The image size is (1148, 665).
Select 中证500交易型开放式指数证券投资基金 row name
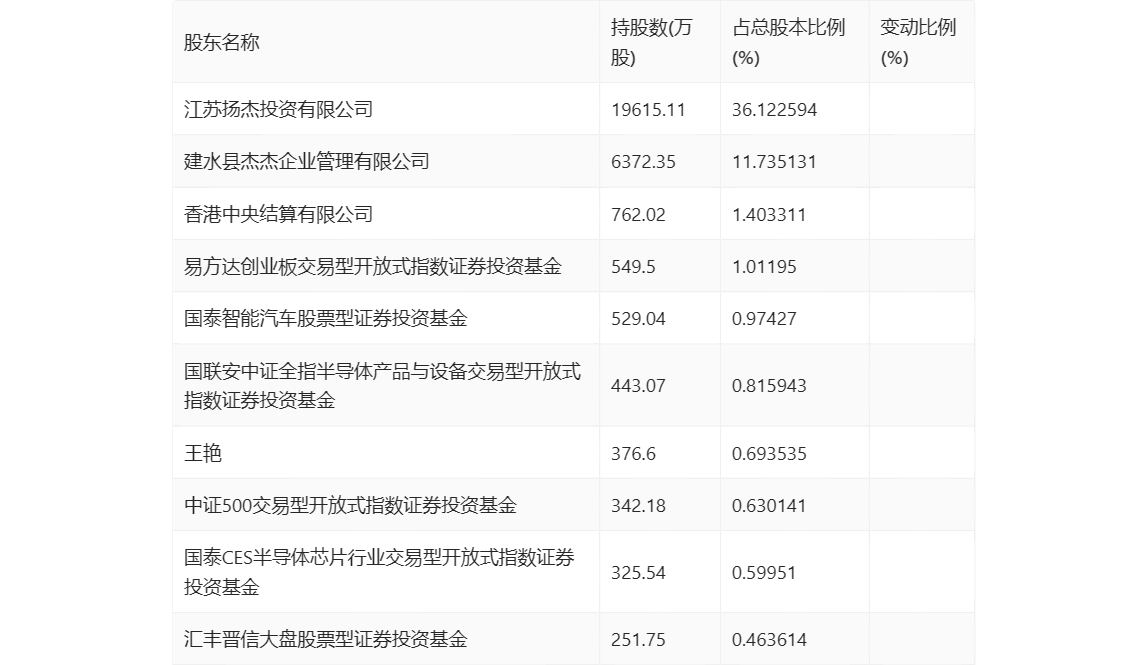(x=350, y=506)
